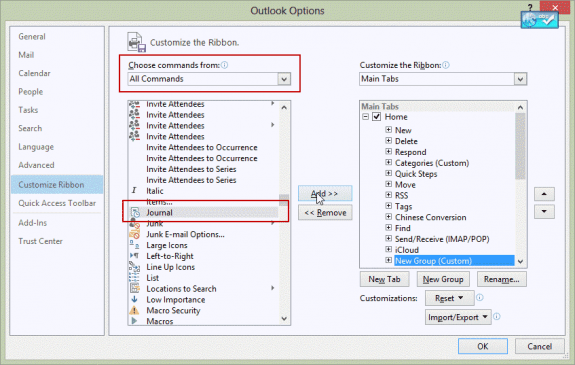The image size is (575, 365).
Task: Click the Left-to-Right command icon
Action: click(x=134, y=256)
